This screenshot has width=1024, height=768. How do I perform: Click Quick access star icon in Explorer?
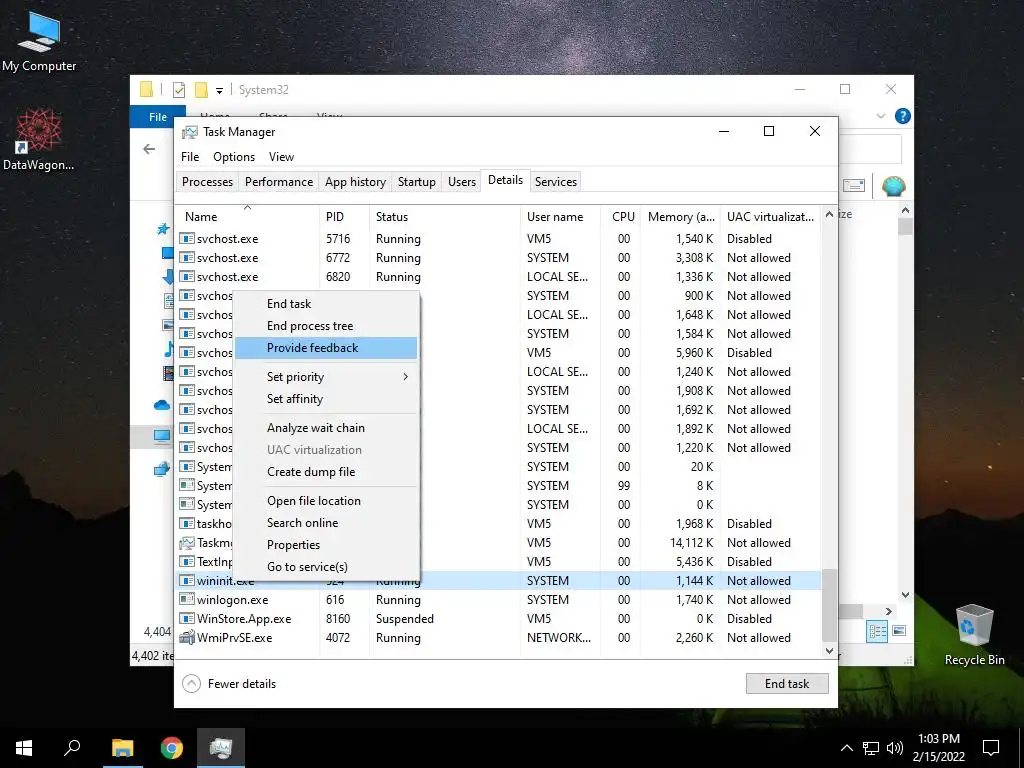pos(163,229)
